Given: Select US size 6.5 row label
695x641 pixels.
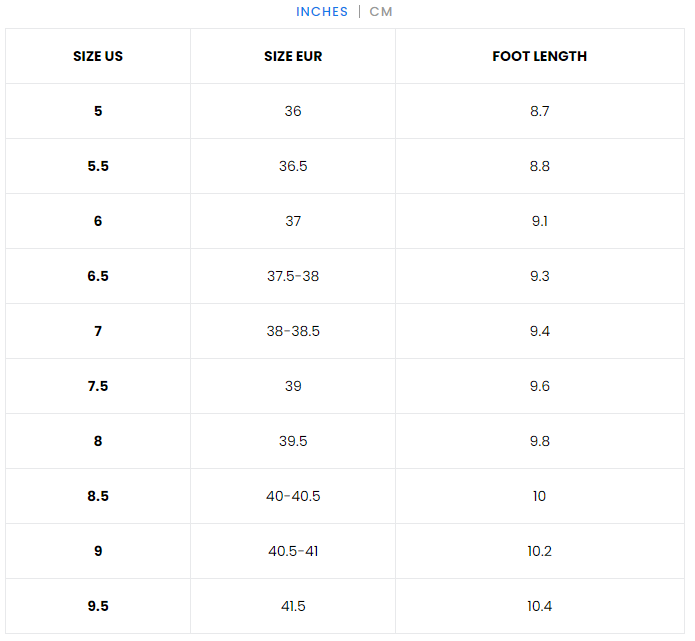Looking at the screenshot, I should point(98,276).
